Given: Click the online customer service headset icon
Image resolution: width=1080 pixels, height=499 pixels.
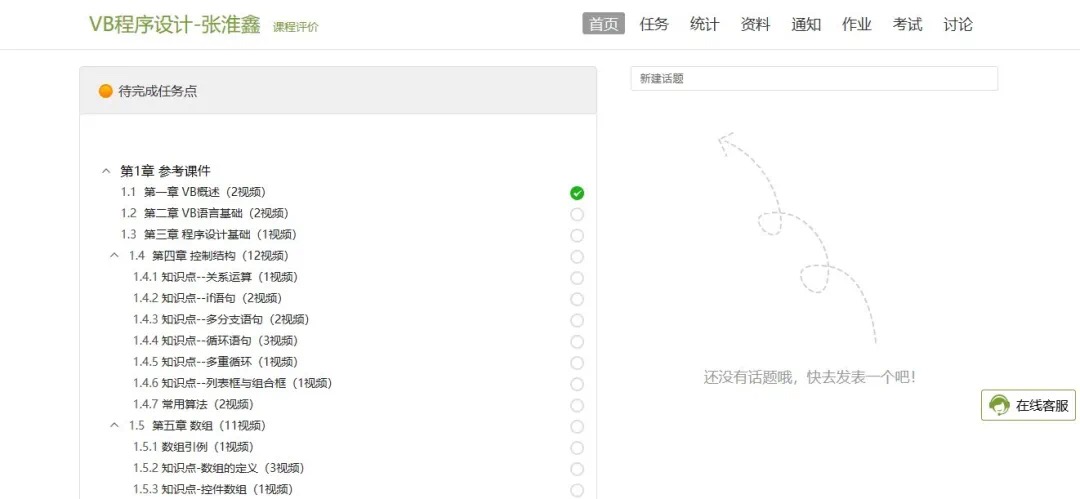Looking at the screenshot, I should [999, 405].
